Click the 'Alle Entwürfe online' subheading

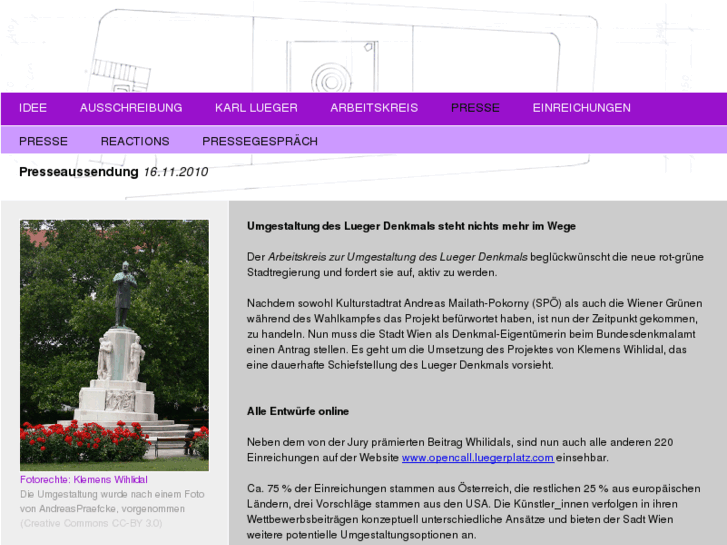tap(298, 411)
